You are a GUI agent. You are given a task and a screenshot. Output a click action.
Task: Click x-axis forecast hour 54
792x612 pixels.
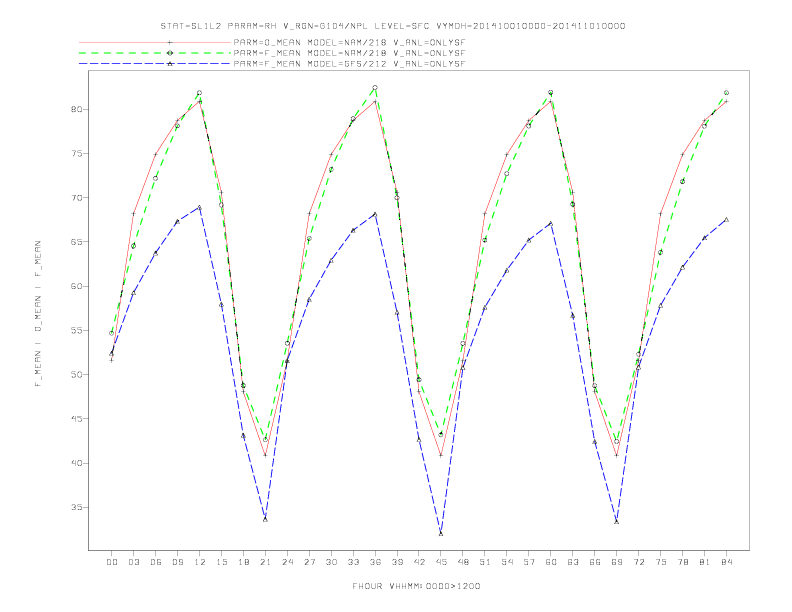point(507,562)
